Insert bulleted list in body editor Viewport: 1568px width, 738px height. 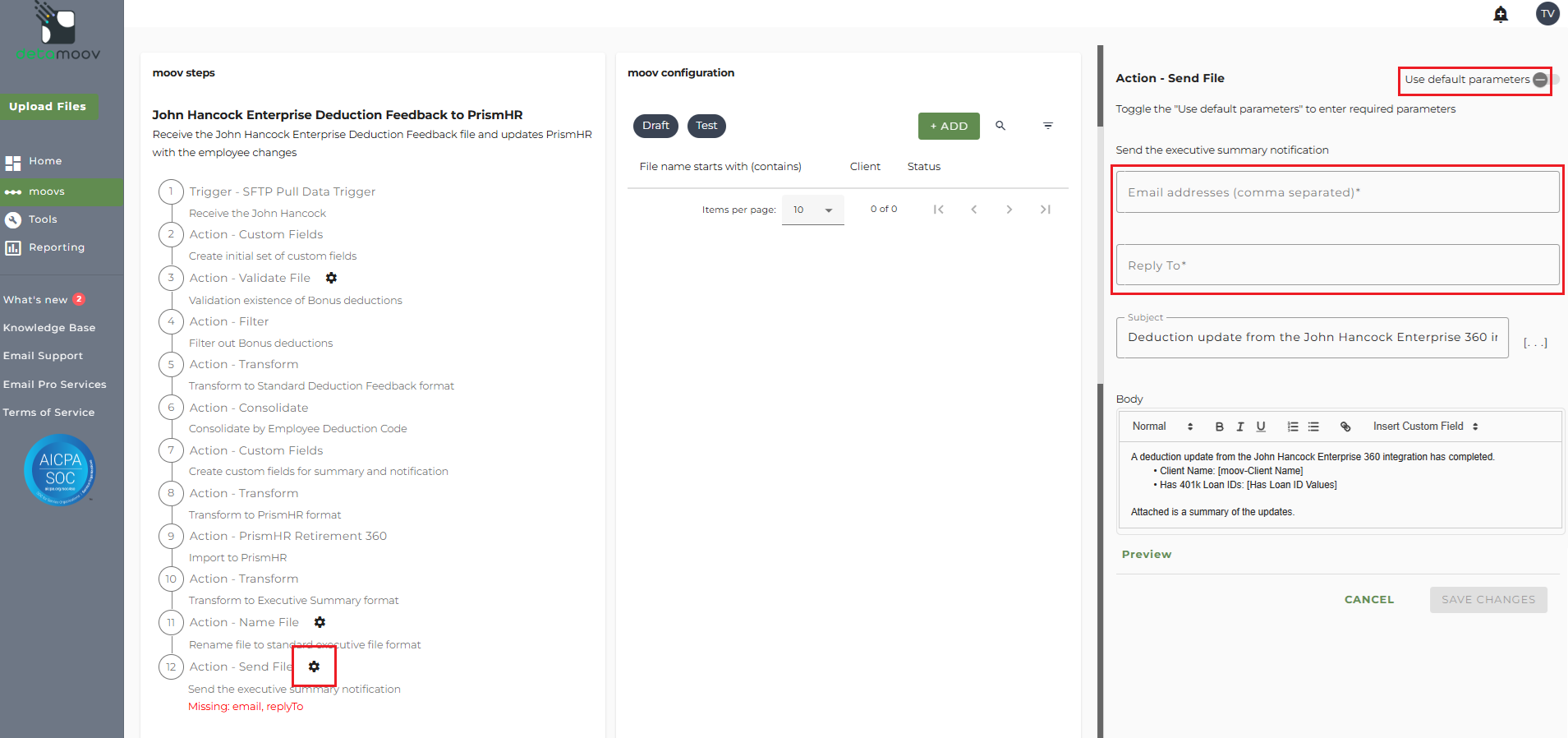(x=1313, y=427)
